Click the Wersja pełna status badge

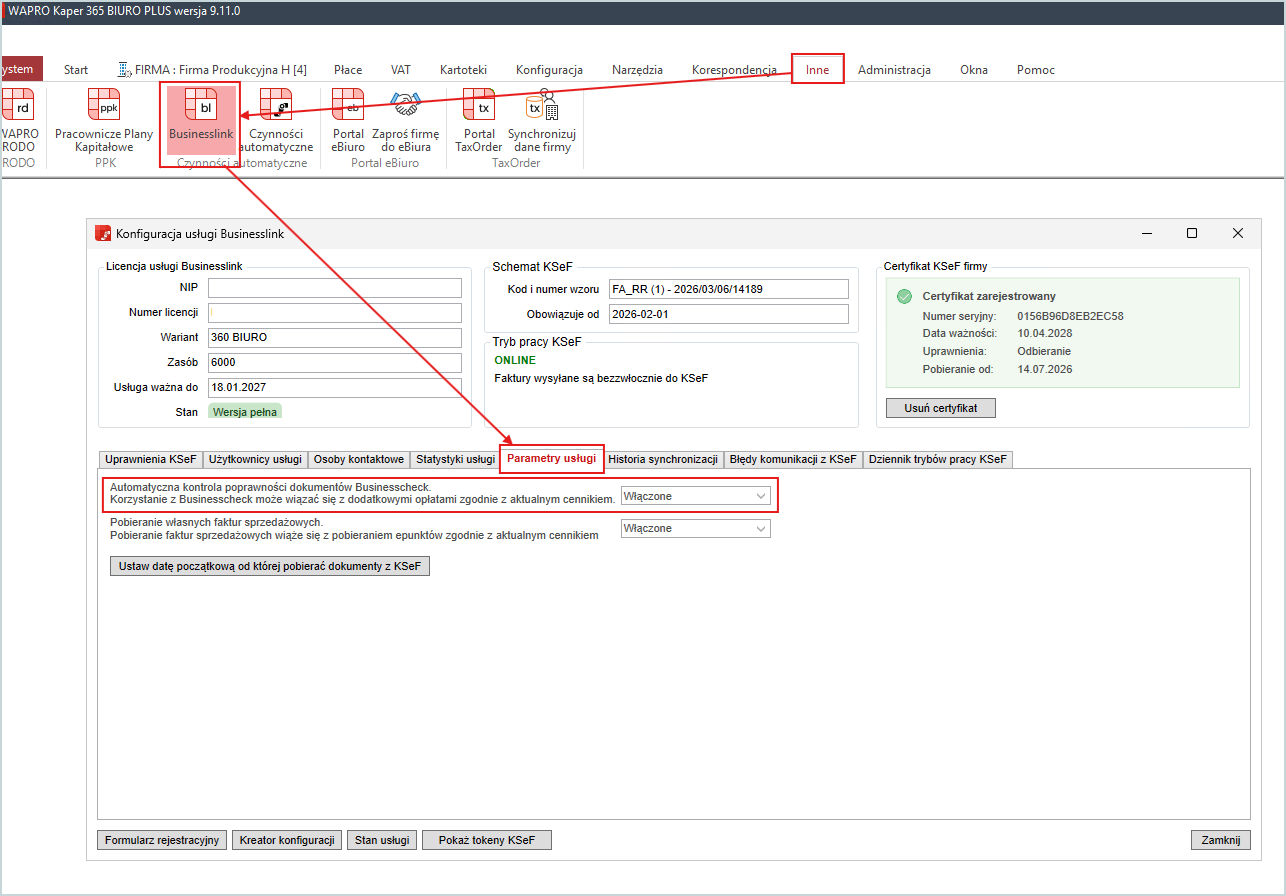(245, 411)
